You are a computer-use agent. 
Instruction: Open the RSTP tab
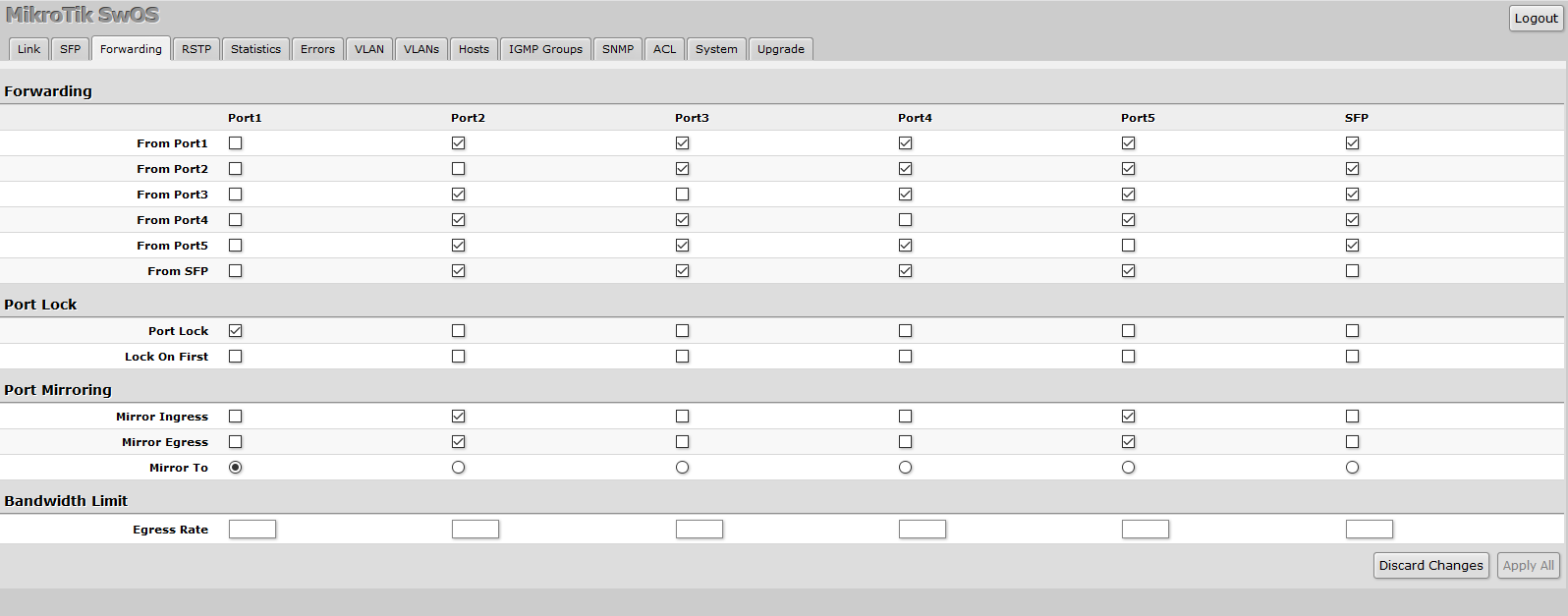pos(196,49)
